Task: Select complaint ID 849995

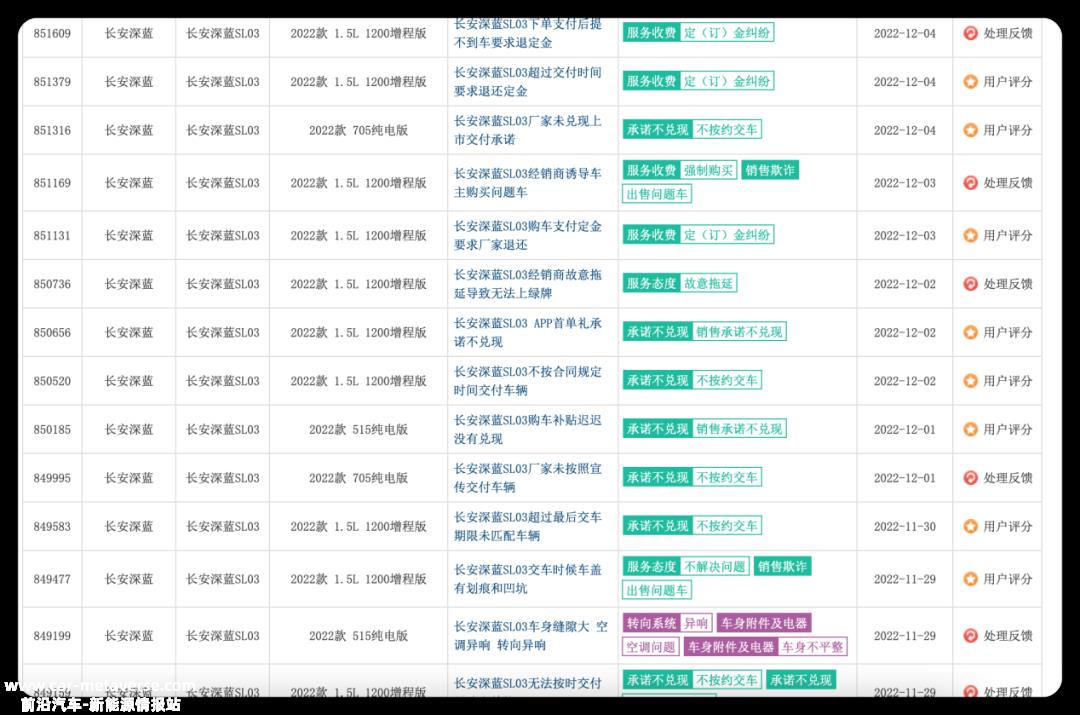Action: tap(52, 477)
